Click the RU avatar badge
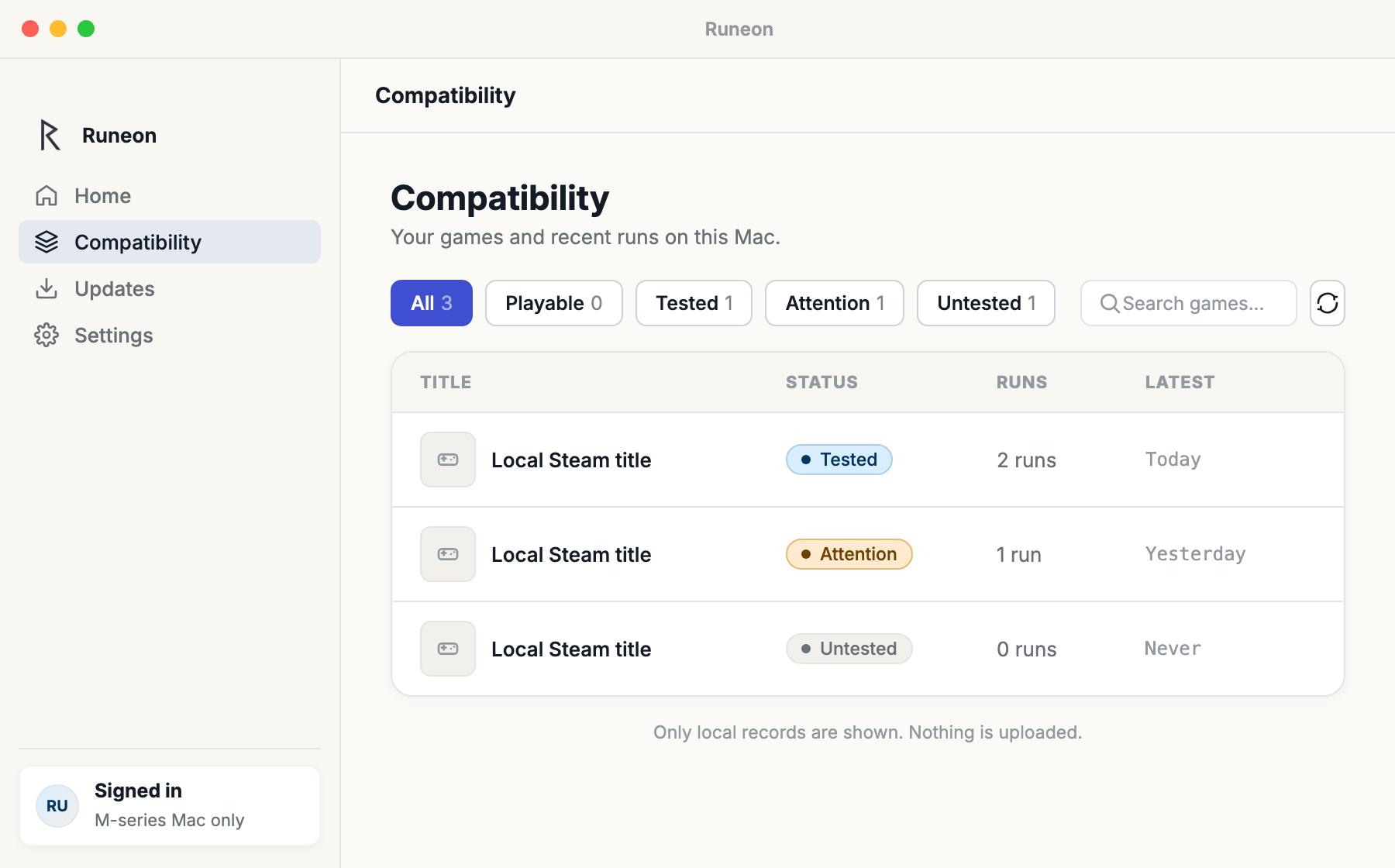Screen dimensions: 1395x868 (57, 806)
